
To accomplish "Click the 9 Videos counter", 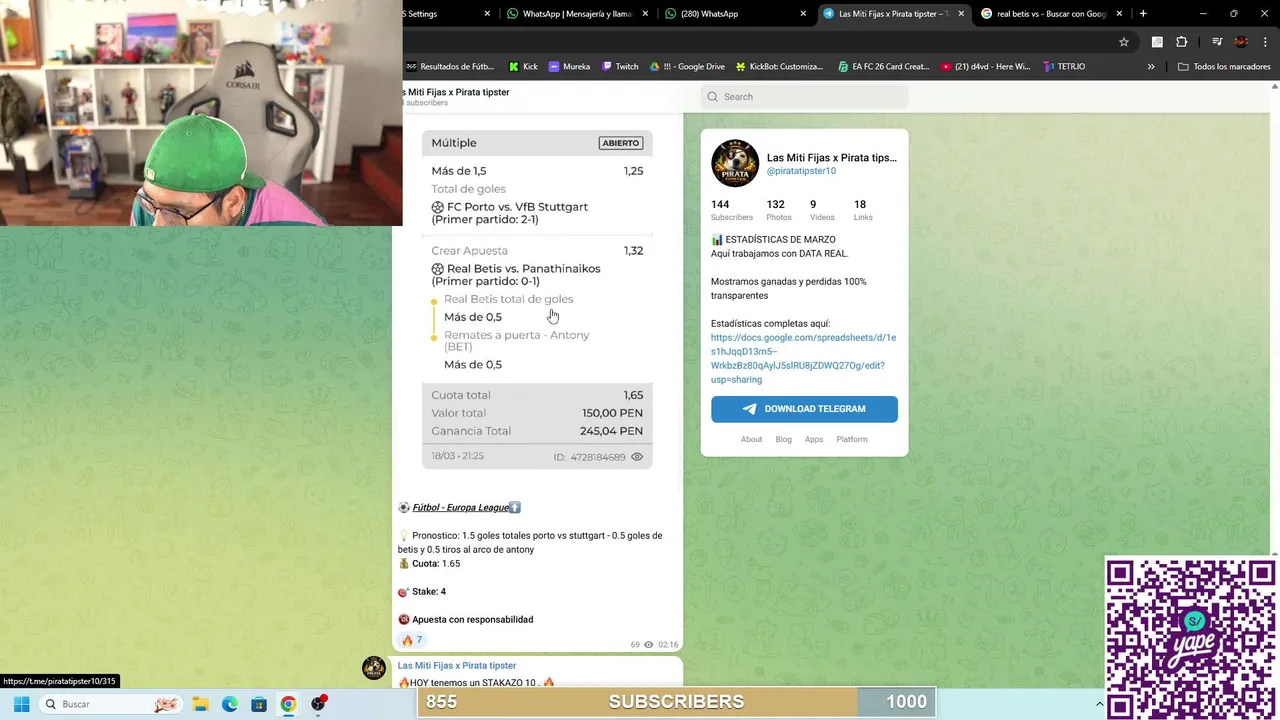I will tap(822, 210).
